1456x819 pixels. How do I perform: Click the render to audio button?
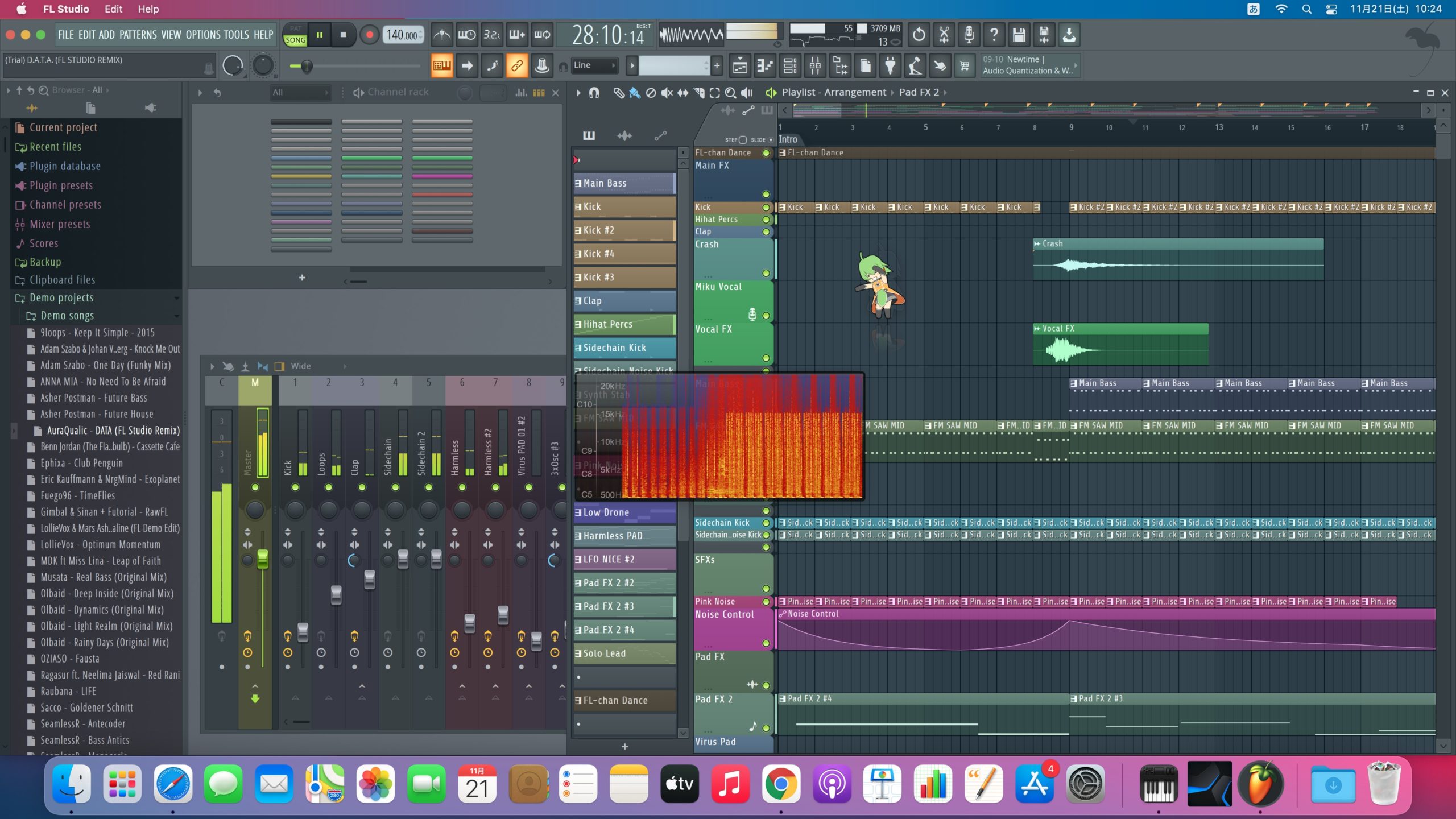1044,35
